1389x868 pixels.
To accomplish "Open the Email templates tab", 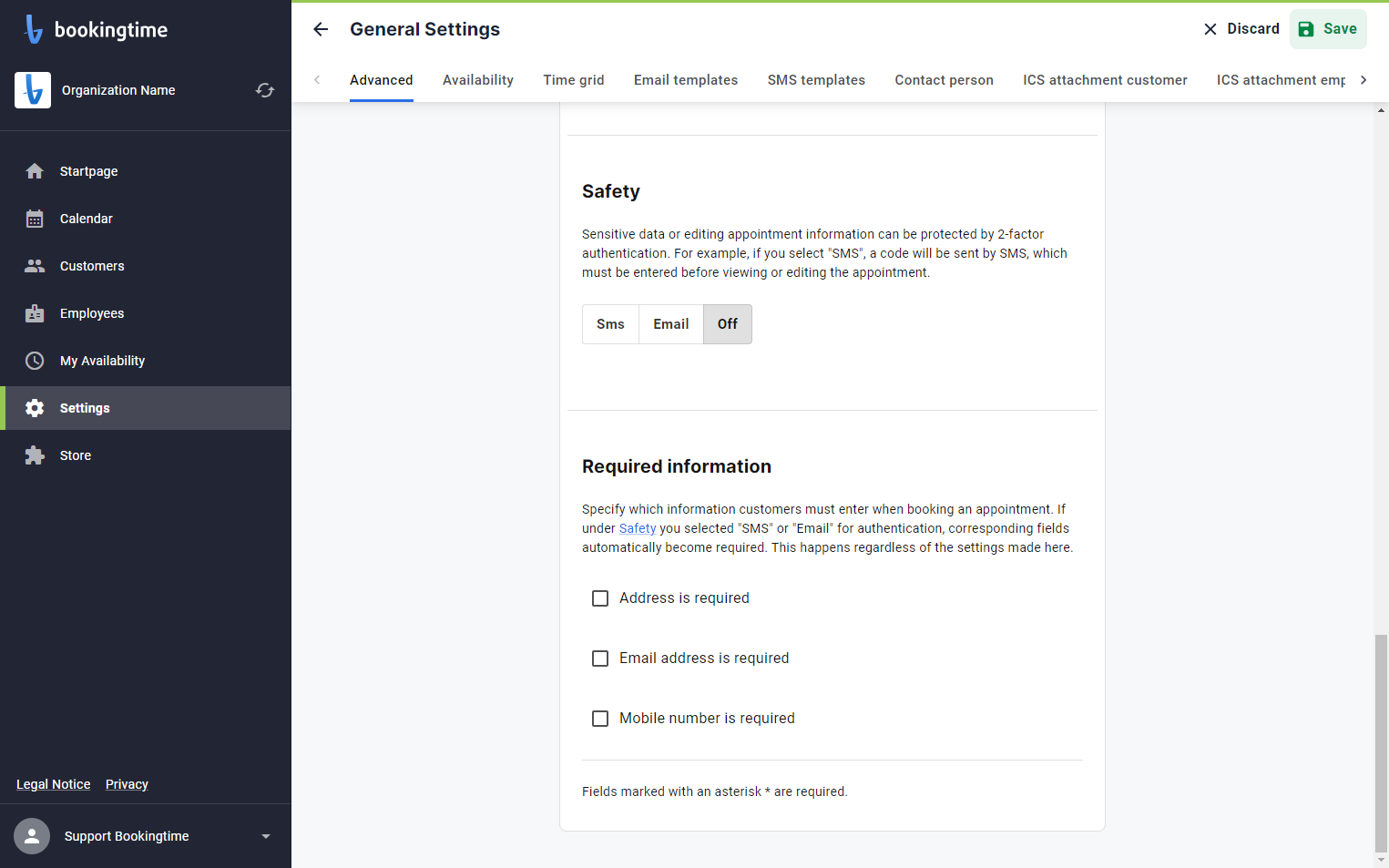I will click(x=686, y=80).
